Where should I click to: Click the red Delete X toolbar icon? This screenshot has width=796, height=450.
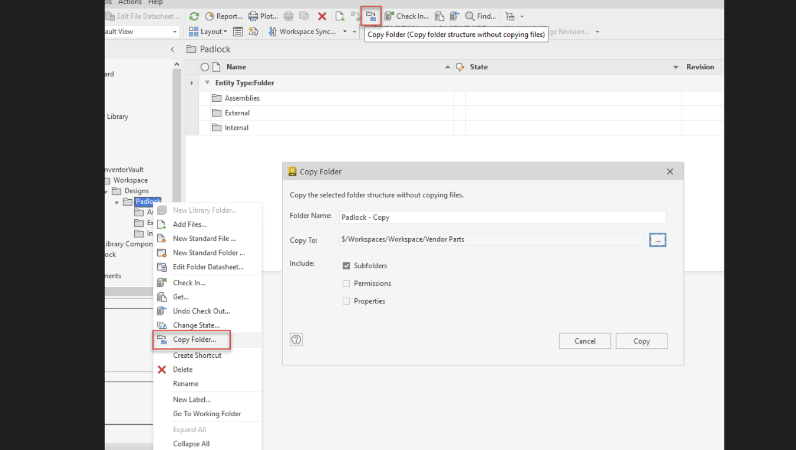(x=322, y=16)
